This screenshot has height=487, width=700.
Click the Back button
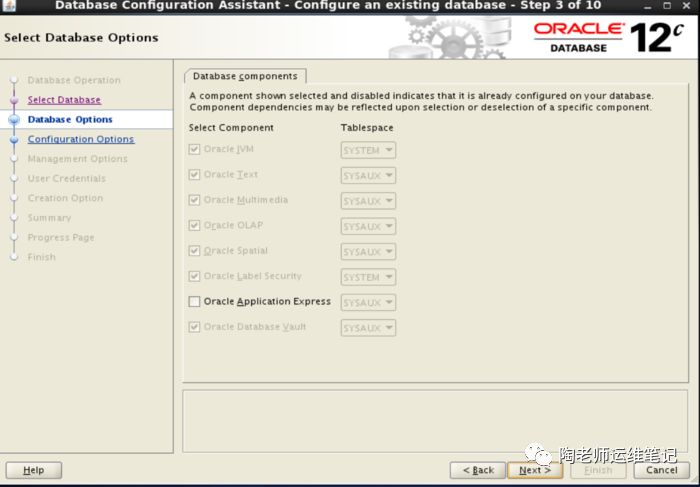pyautogui.click(x=477, y=470)
